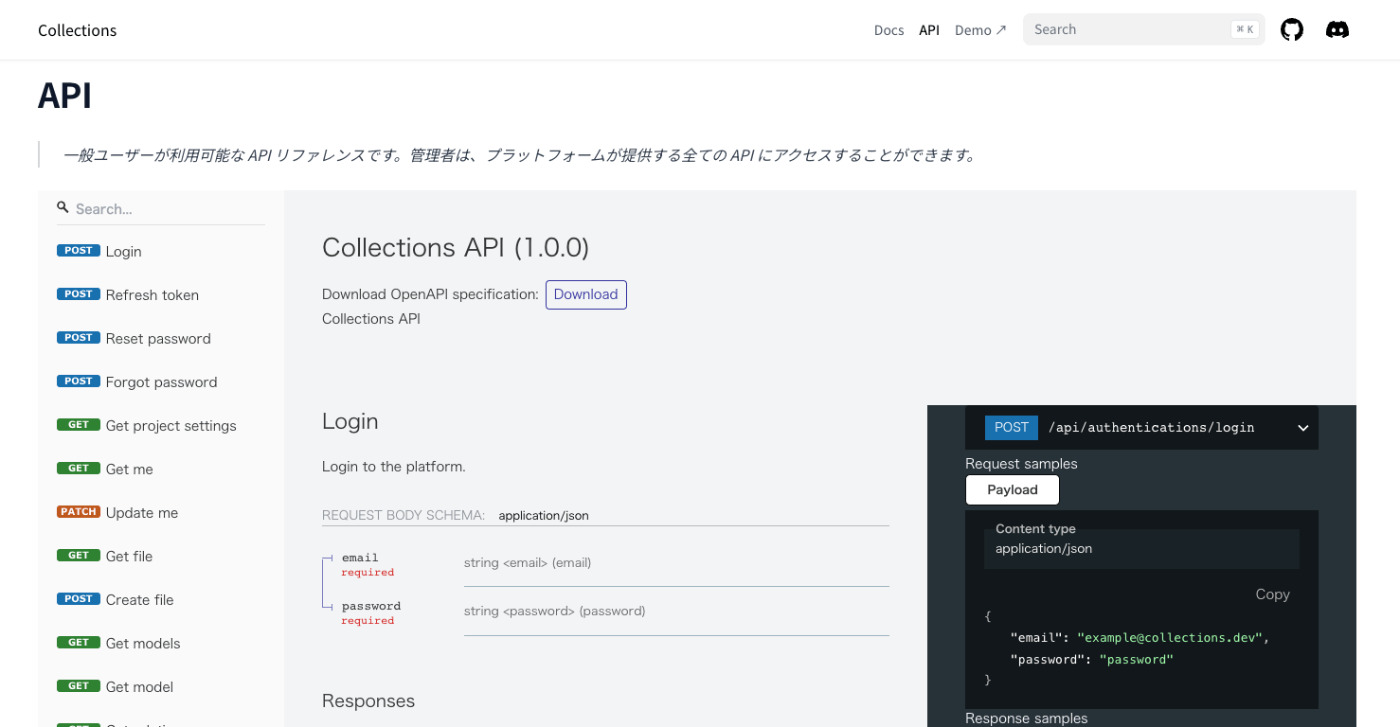1400x727 pixels.
Task: Click the magnifier icon in sidebar search
Action: pos(63,208)
